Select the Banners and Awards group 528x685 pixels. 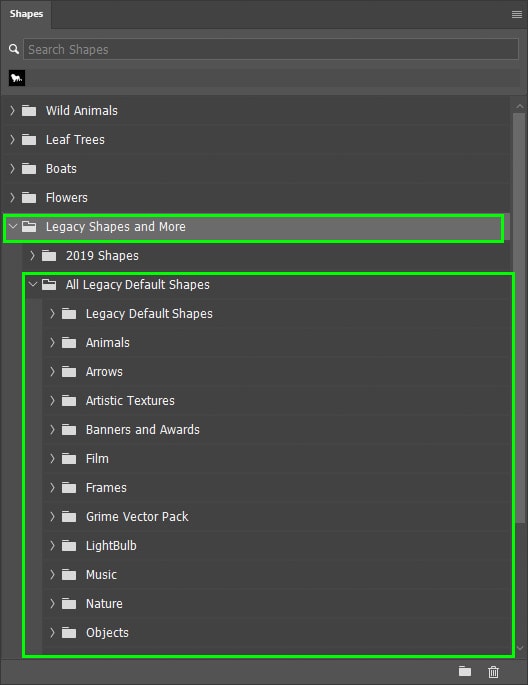click(276, 429)
